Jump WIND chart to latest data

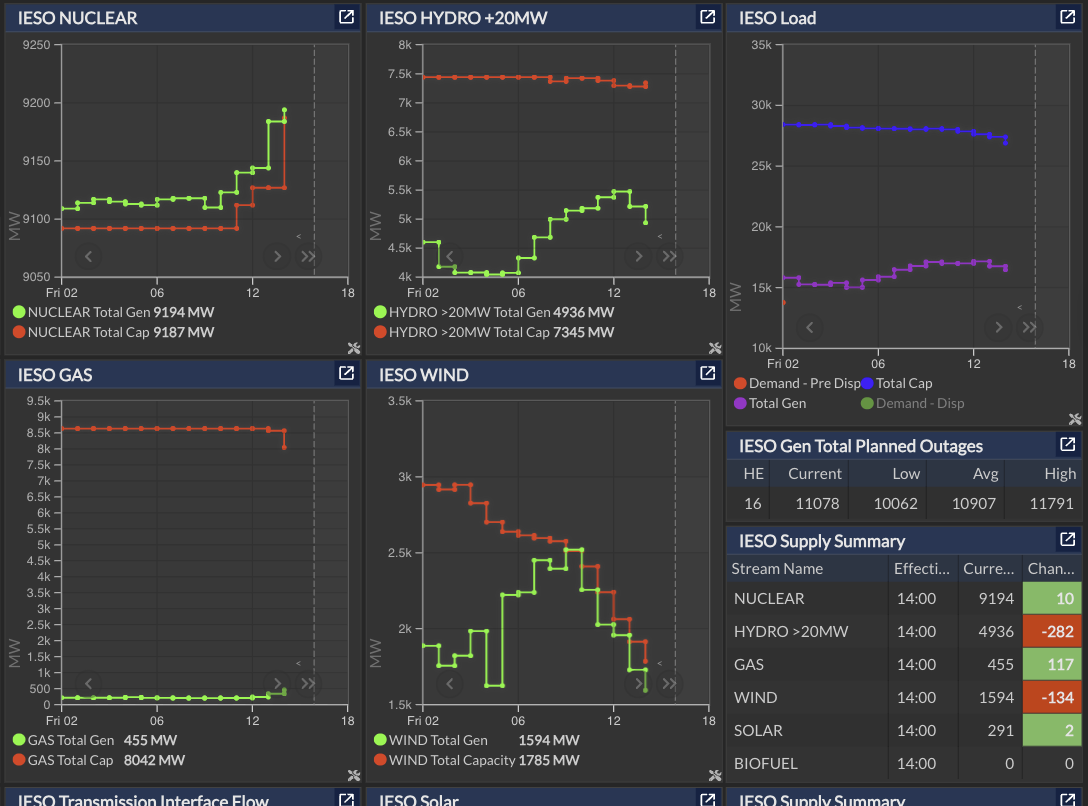click(x=670, y=684)
